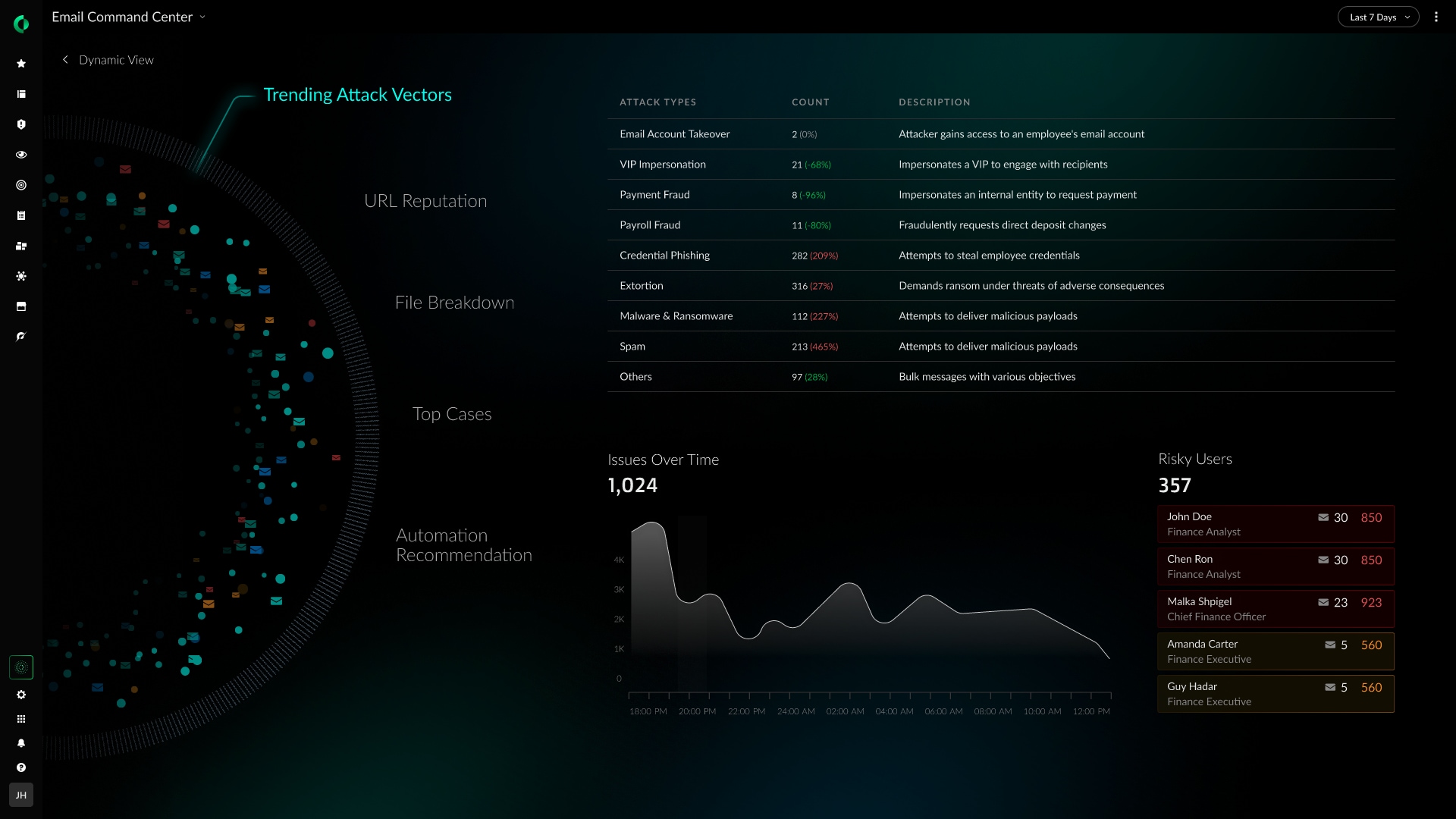Click the 02:00 AM chart axis label
The image size is (1456, 819).
845,711
